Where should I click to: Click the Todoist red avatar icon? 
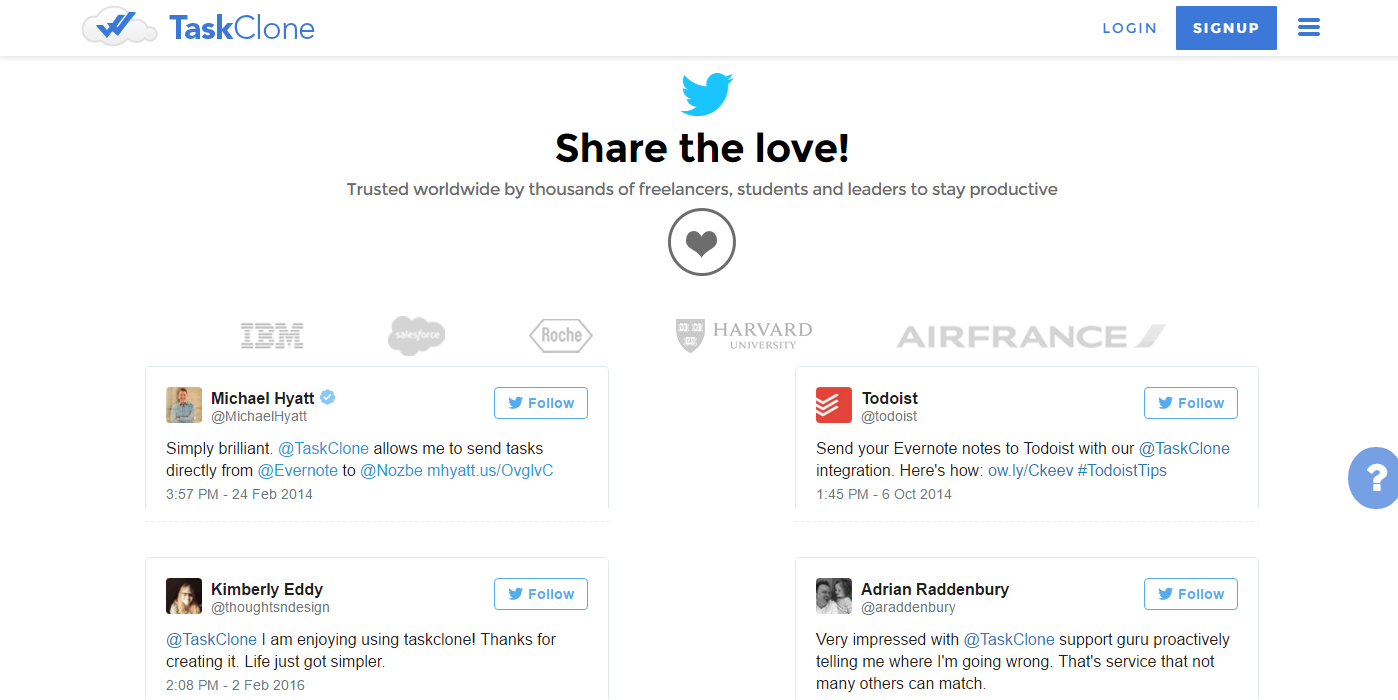[834, 405]
